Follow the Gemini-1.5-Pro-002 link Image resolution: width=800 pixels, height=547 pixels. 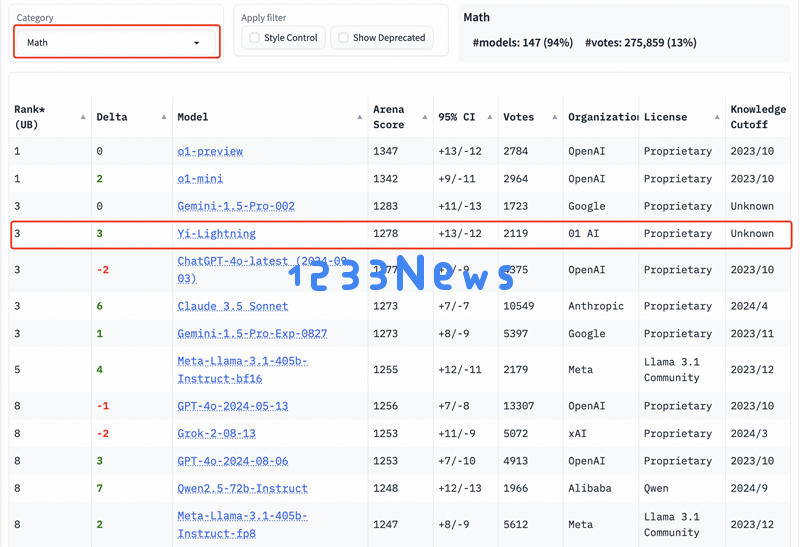click(x=236, y=206)
